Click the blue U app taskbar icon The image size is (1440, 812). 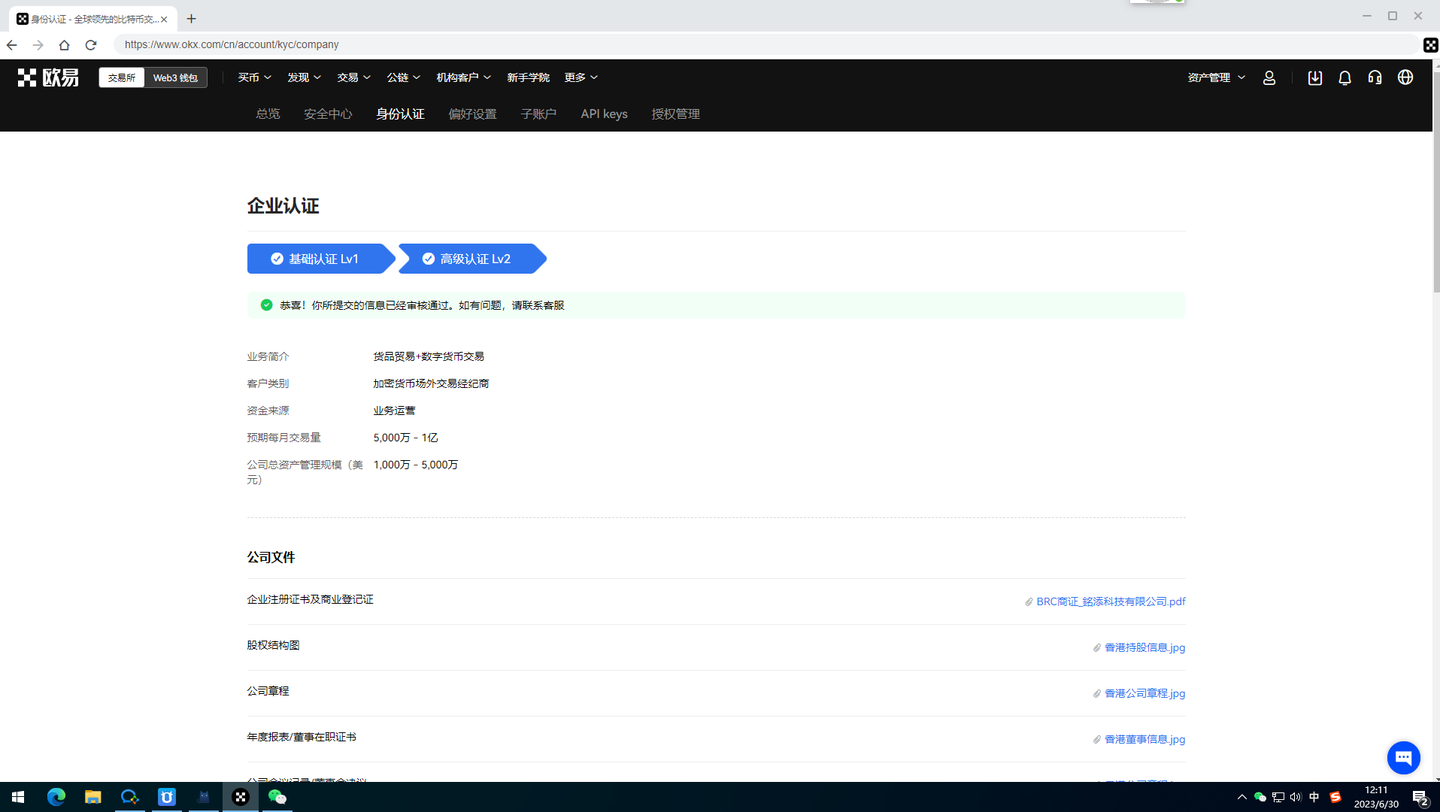coord(167,797)
